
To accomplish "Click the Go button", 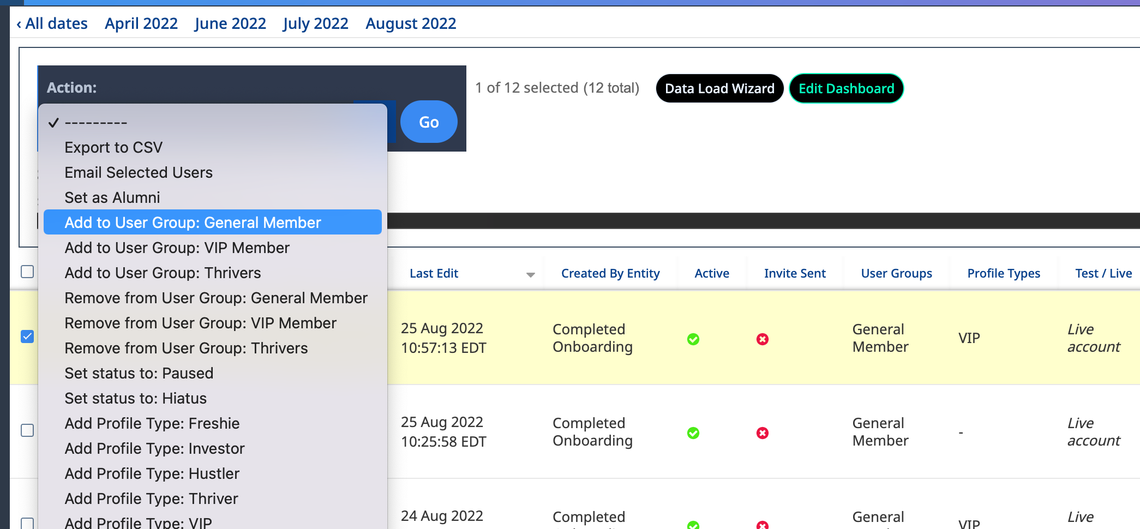I will (429, 122).
